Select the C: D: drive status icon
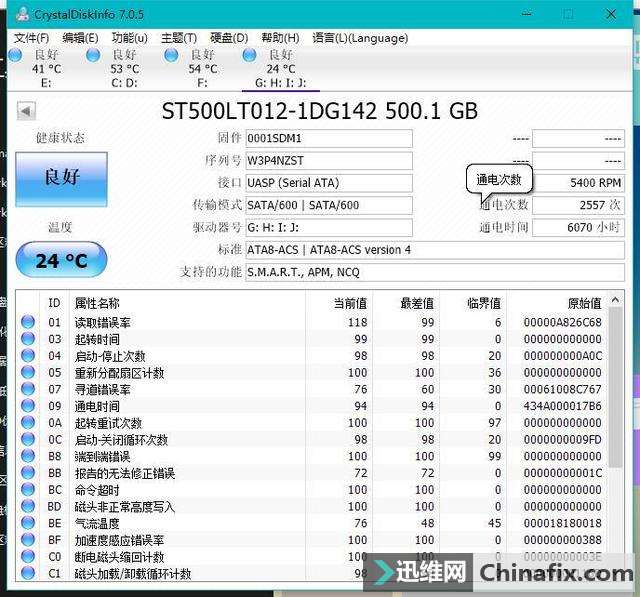The height and width of the screenshot is (597, 640). click(93, 55)
